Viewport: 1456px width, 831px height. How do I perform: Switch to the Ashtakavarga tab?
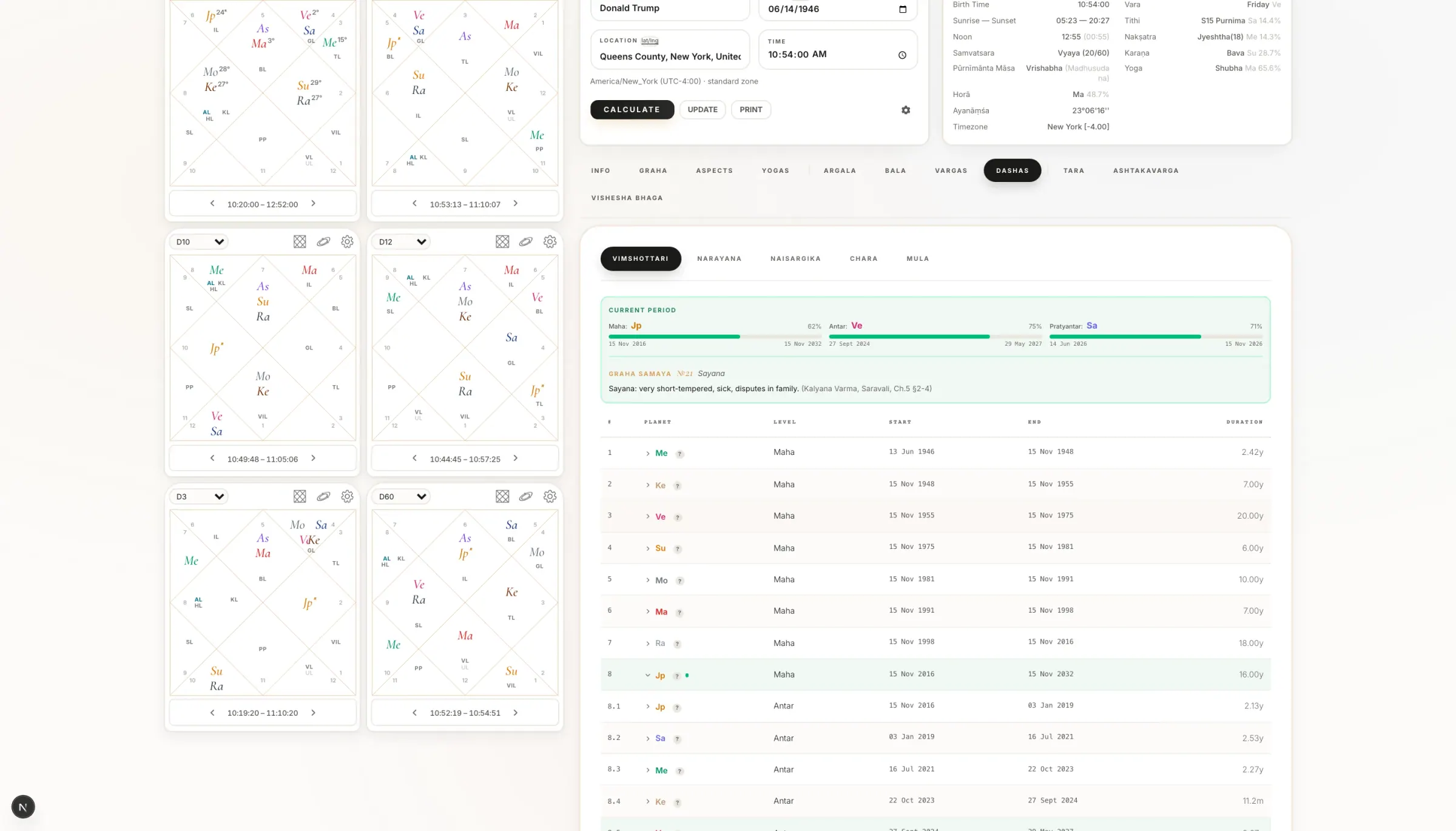(1145, 171)
